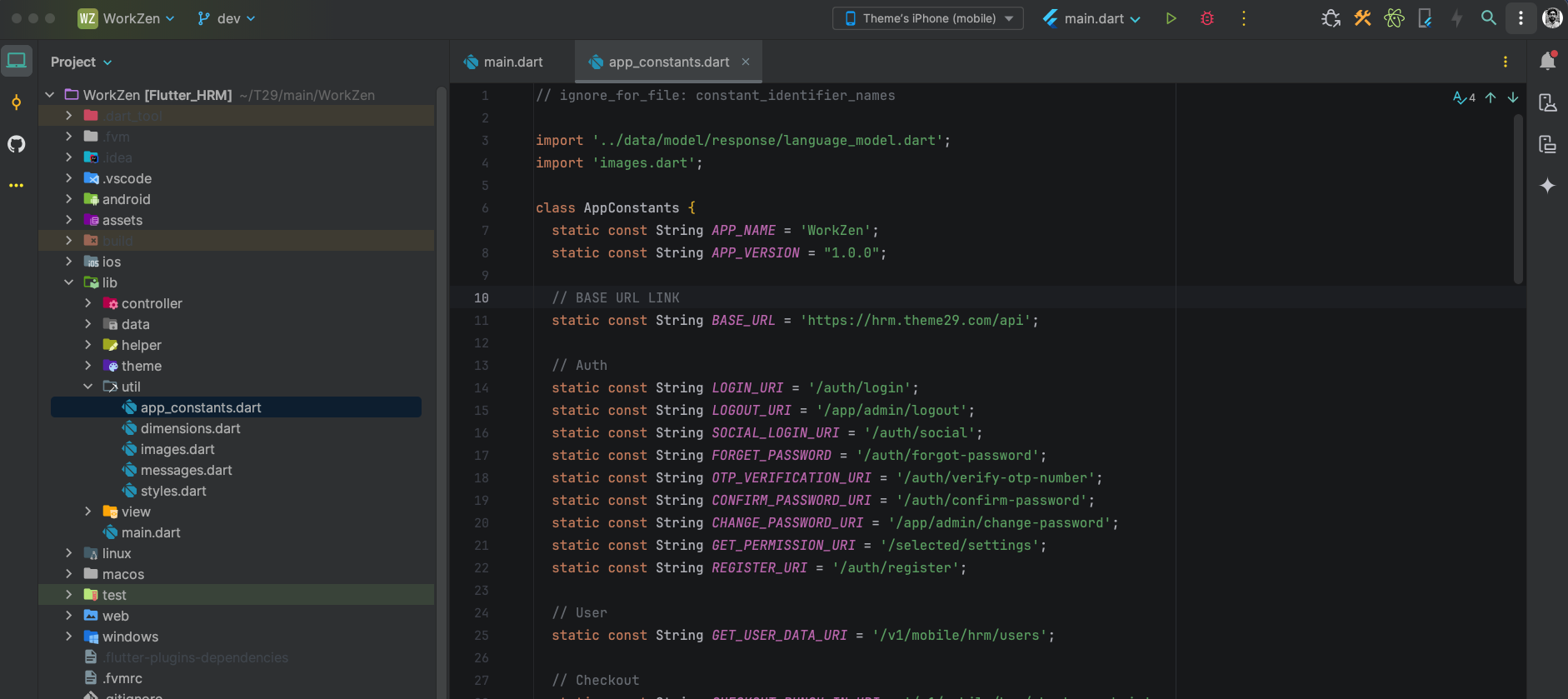Screen dimensions: 1568x699
Task: Expand the assets folder
Action: click(x=69, y=220)
